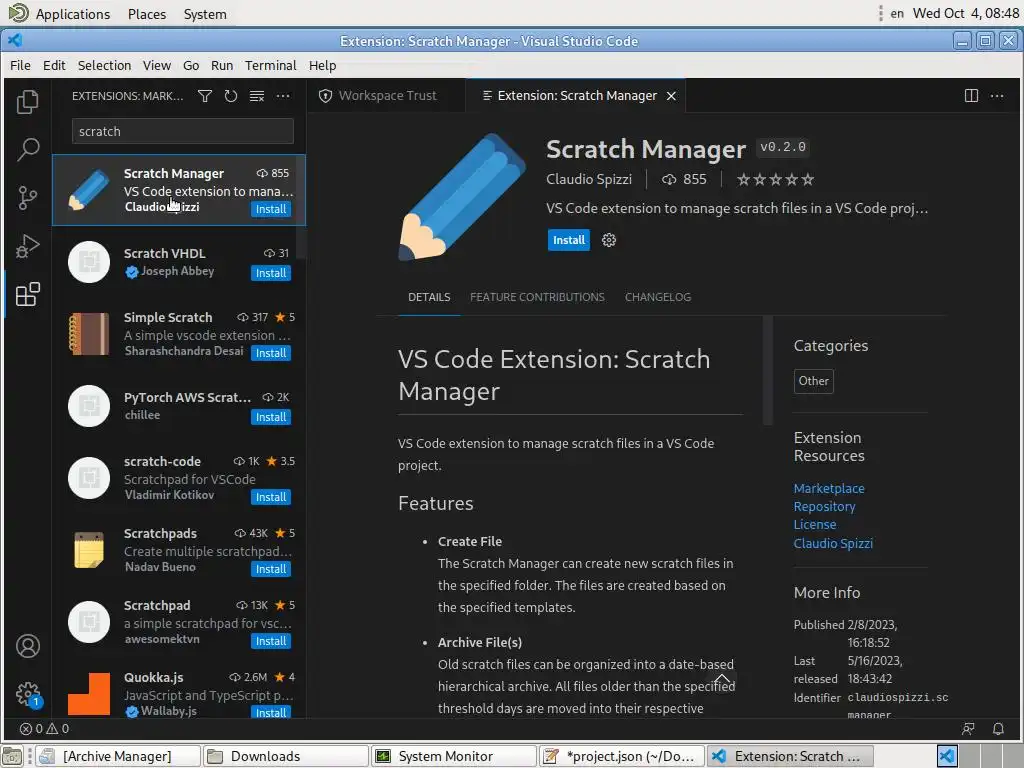Switch to Archive Manager in taskbar

[x=118, y=756]
